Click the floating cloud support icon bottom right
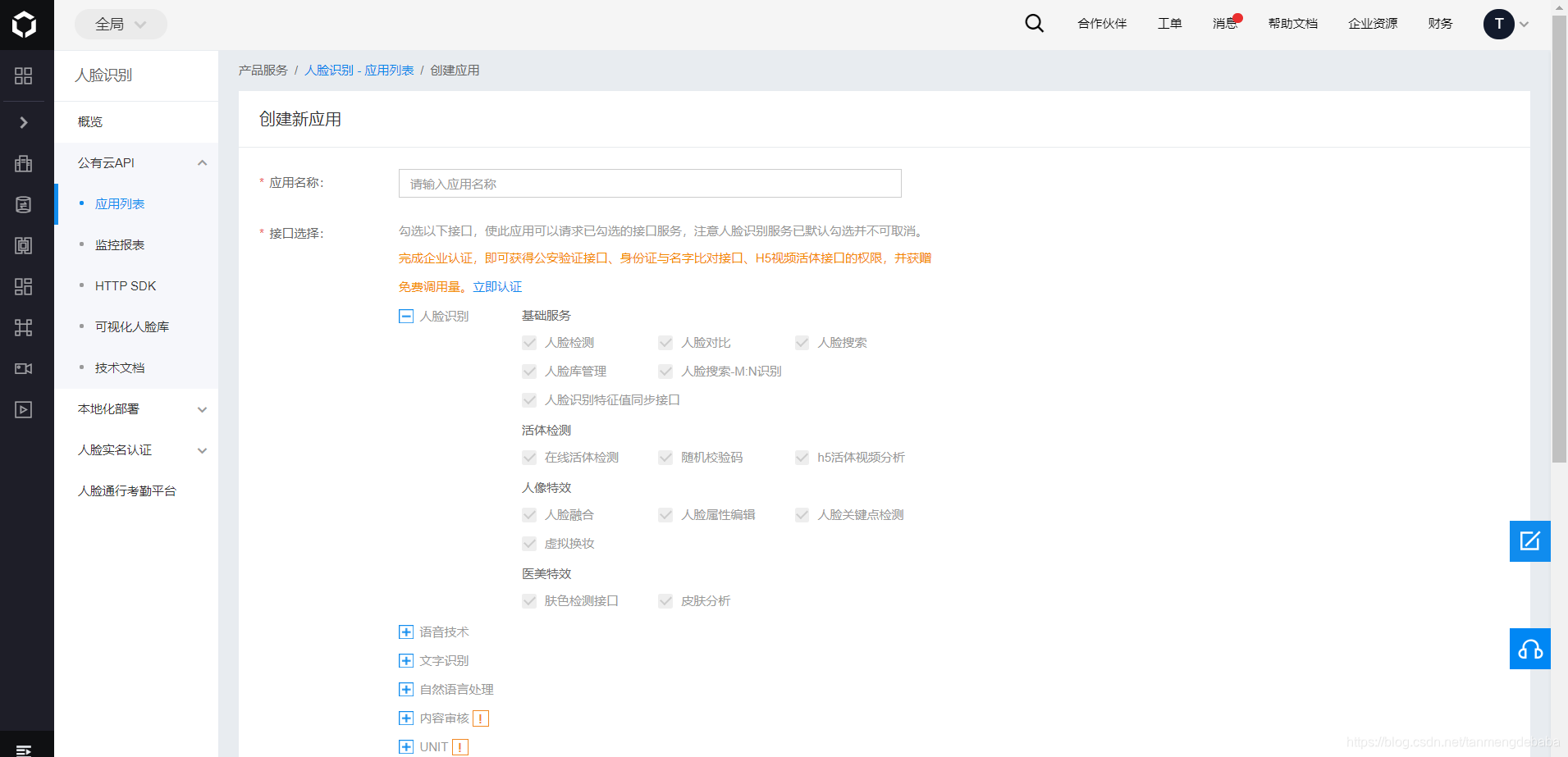 click(x=1529, y=649)
